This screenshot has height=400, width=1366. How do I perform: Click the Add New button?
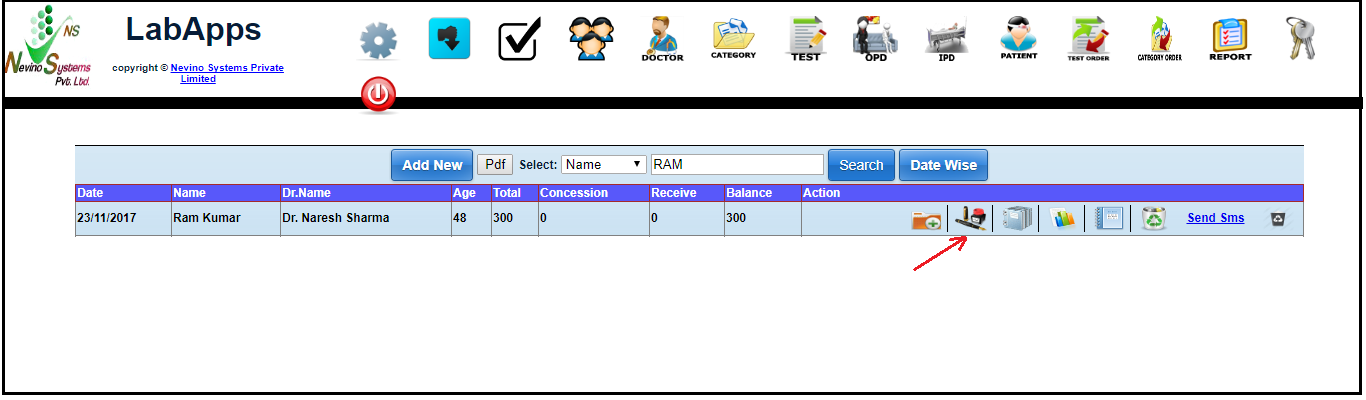pyautogui.click(x=432, y=165)
